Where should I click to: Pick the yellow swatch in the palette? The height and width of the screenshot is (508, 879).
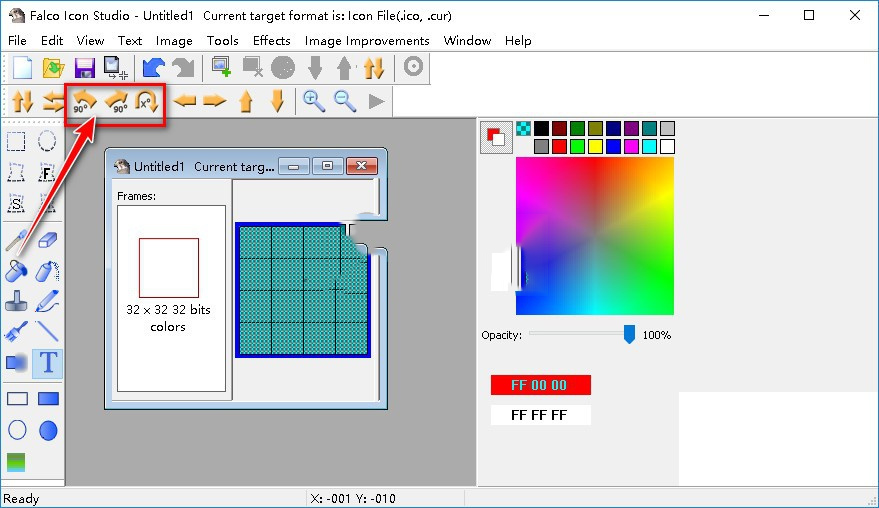point(596,146)
